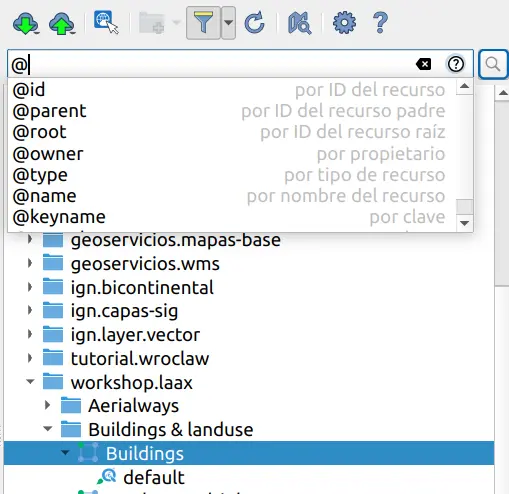The width and height of the screenshot is (509, 494).
Task: Click the tutorial.wroclaw folder icon
Action: (53, 357)
